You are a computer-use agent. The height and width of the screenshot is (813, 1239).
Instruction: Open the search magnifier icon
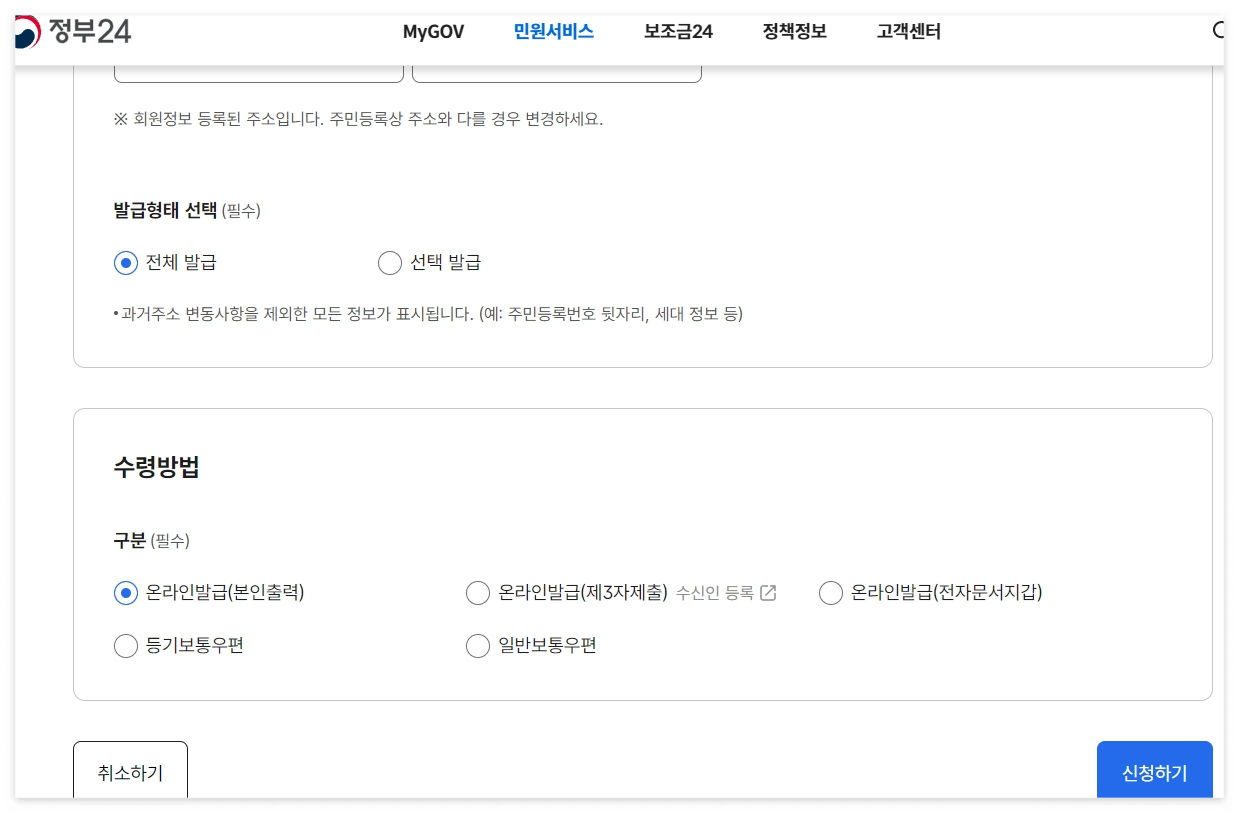coord(1219,31)
